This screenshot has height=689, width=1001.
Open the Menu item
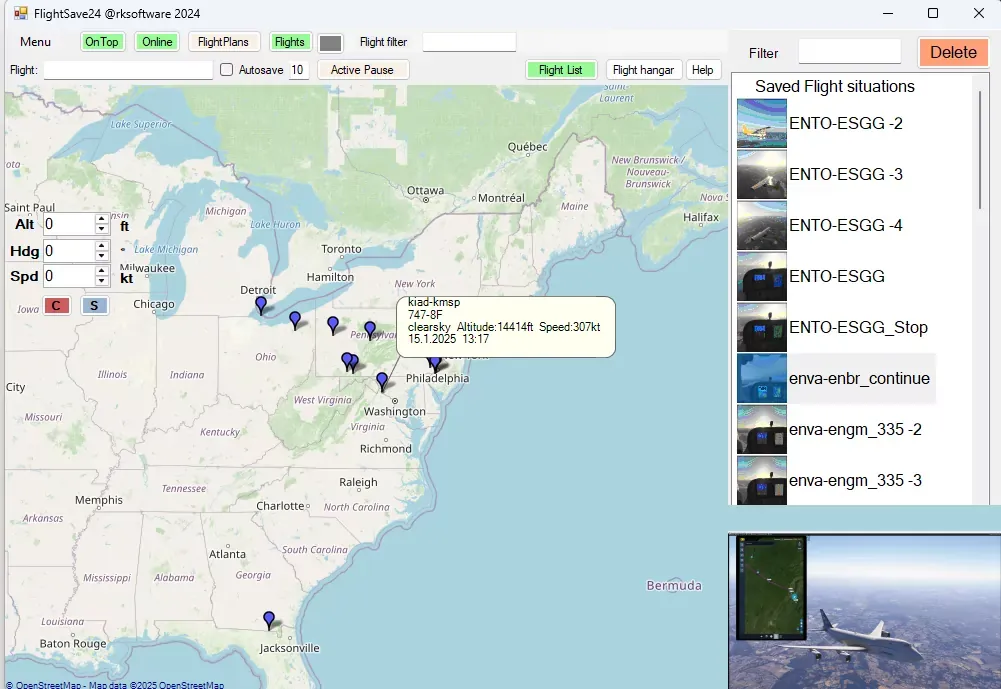[35, 42]
